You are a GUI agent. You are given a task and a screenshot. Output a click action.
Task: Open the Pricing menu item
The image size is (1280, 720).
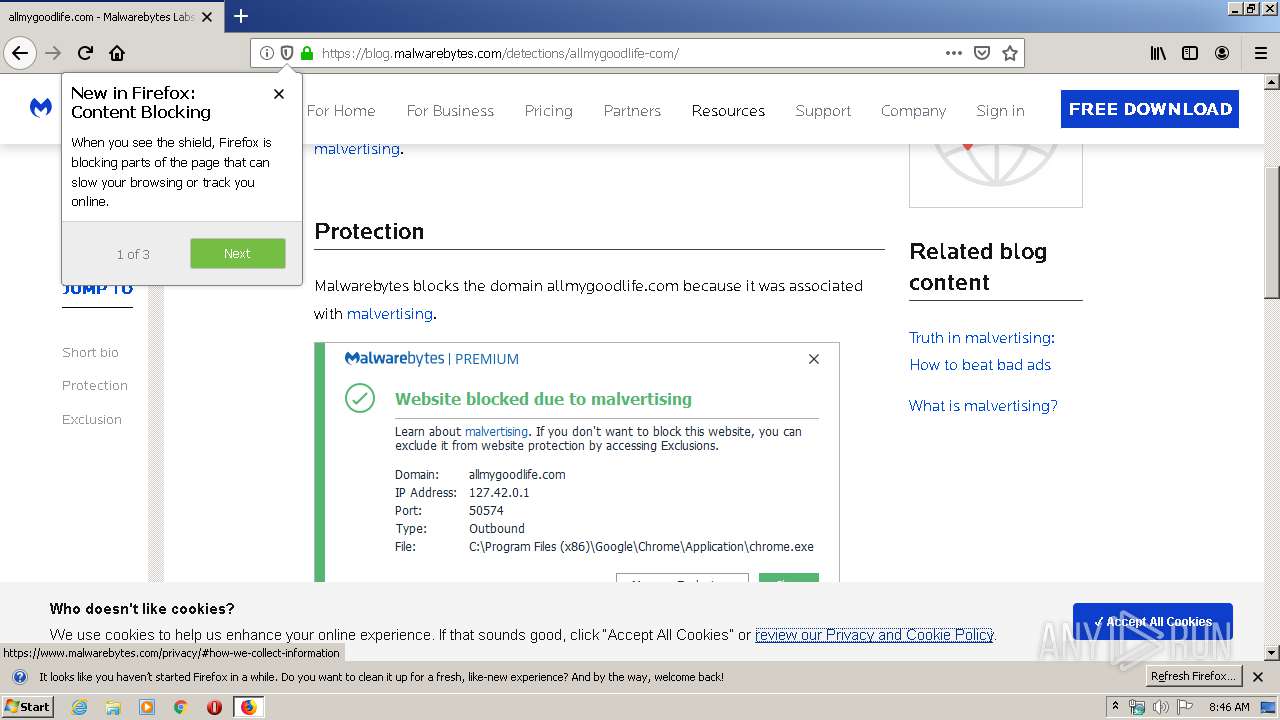[x=549, y=111]
